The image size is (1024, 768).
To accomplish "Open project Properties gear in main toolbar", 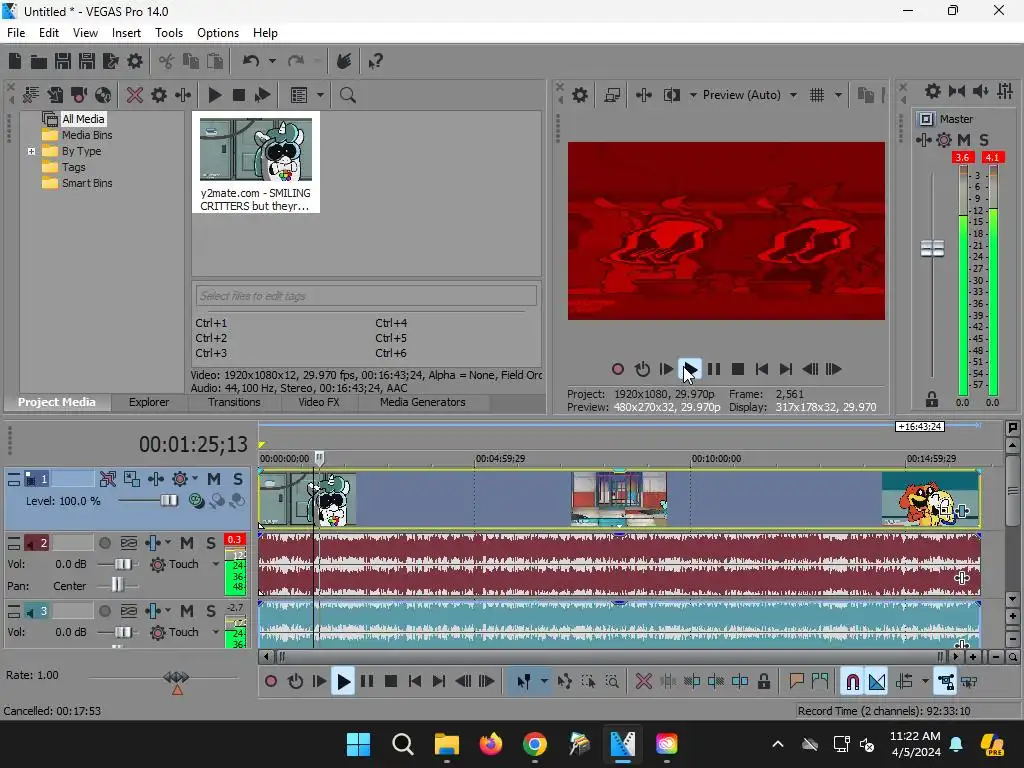I will pos(135,61).
